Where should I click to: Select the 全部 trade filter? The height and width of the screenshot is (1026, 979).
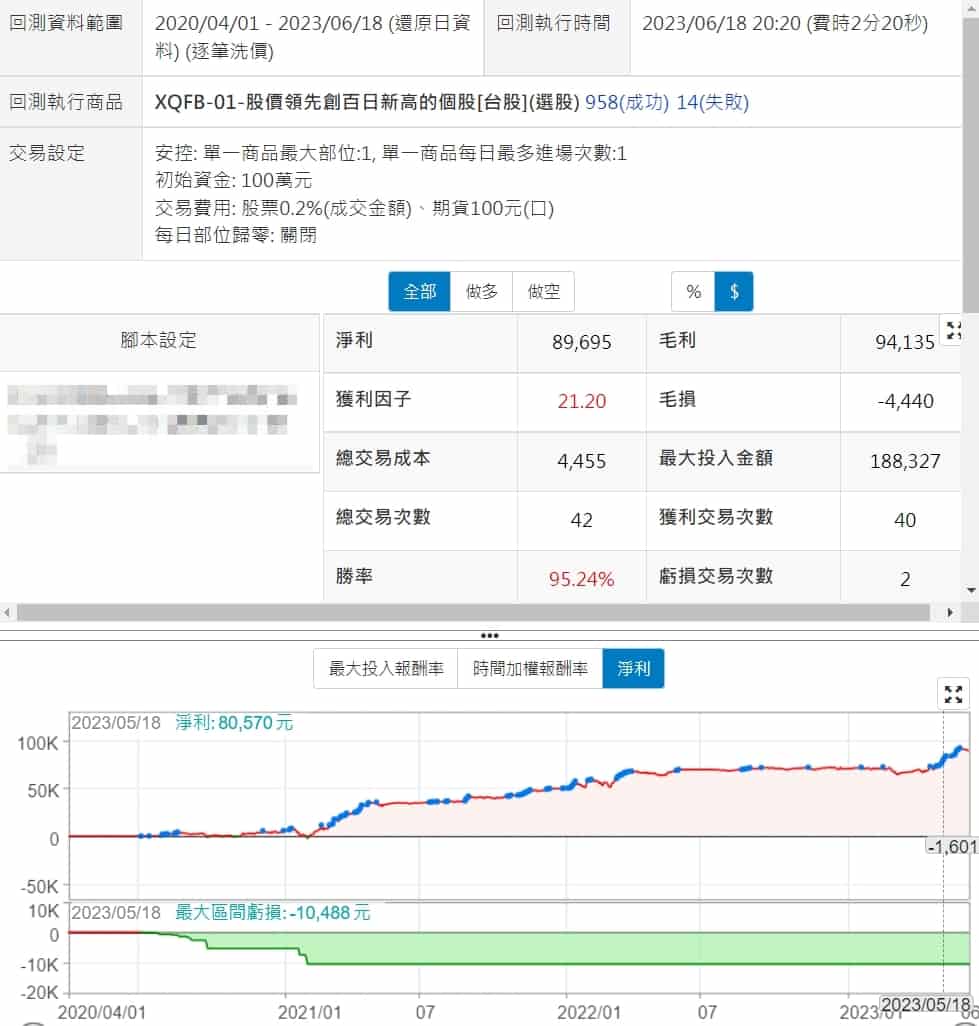pyautogui.click(x=419, y=292)
